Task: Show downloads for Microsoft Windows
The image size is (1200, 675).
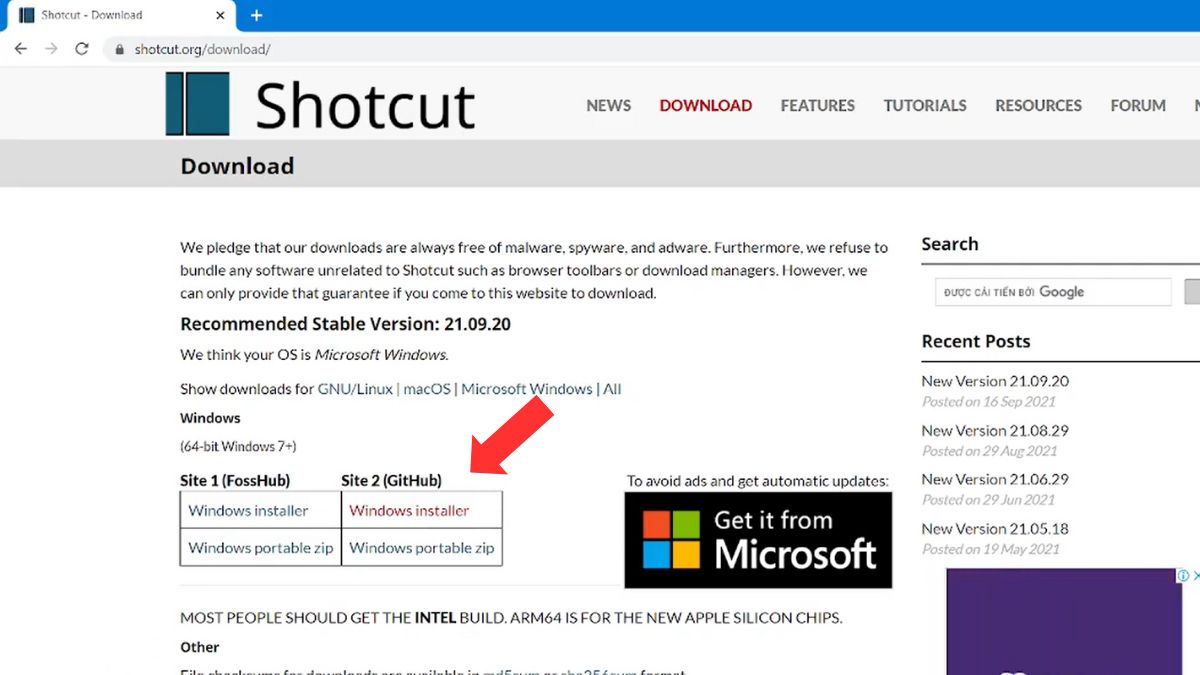Action: pos(527,389)
